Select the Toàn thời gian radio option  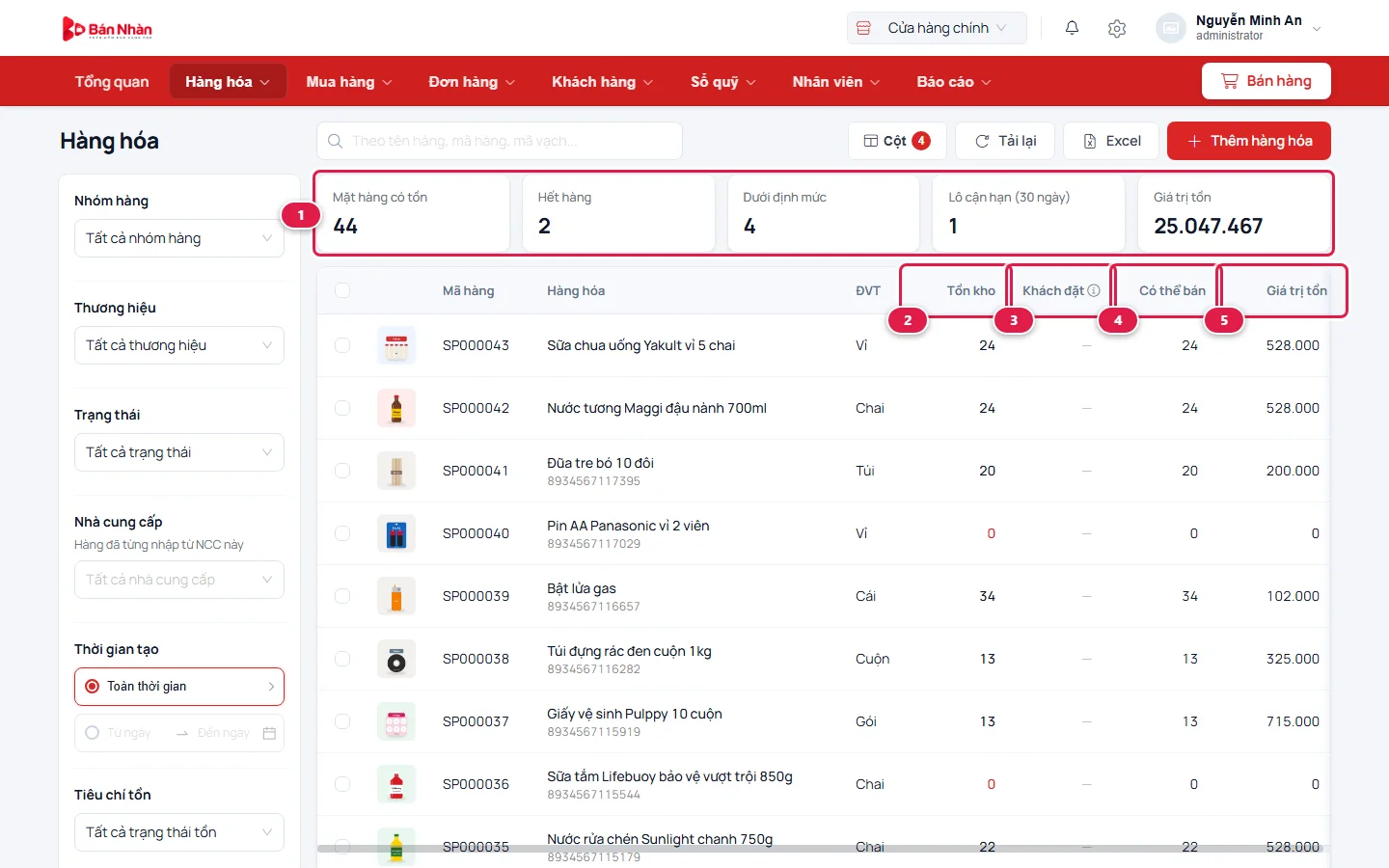(93, 687)
